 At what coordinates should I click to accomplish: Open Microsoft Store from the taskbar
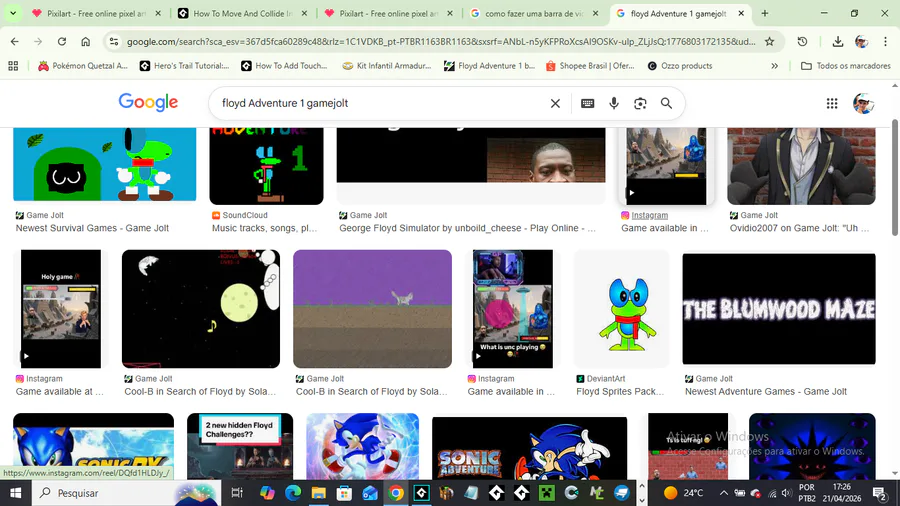(344, 493)
